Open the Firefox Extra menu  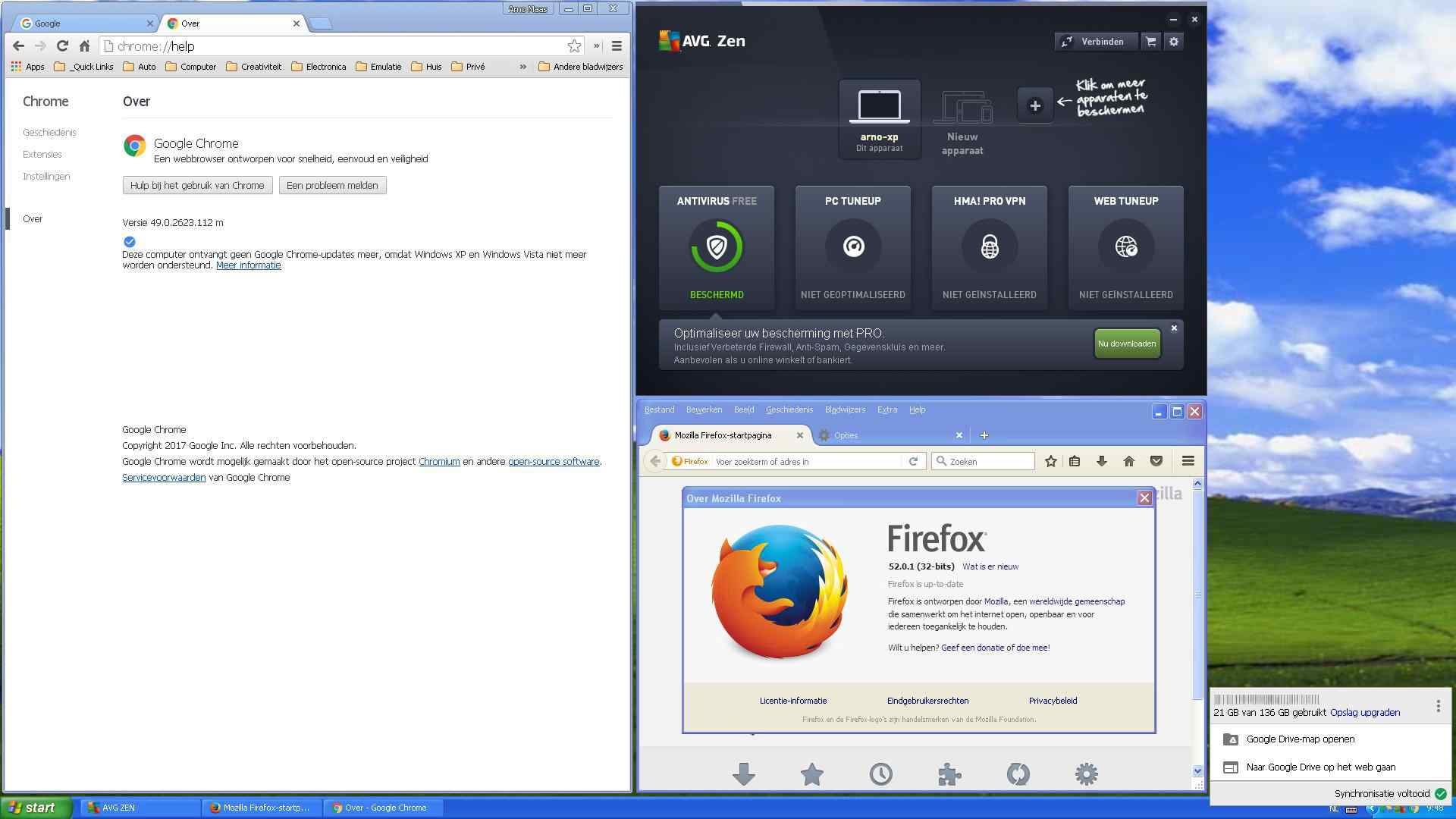[887, 409]
